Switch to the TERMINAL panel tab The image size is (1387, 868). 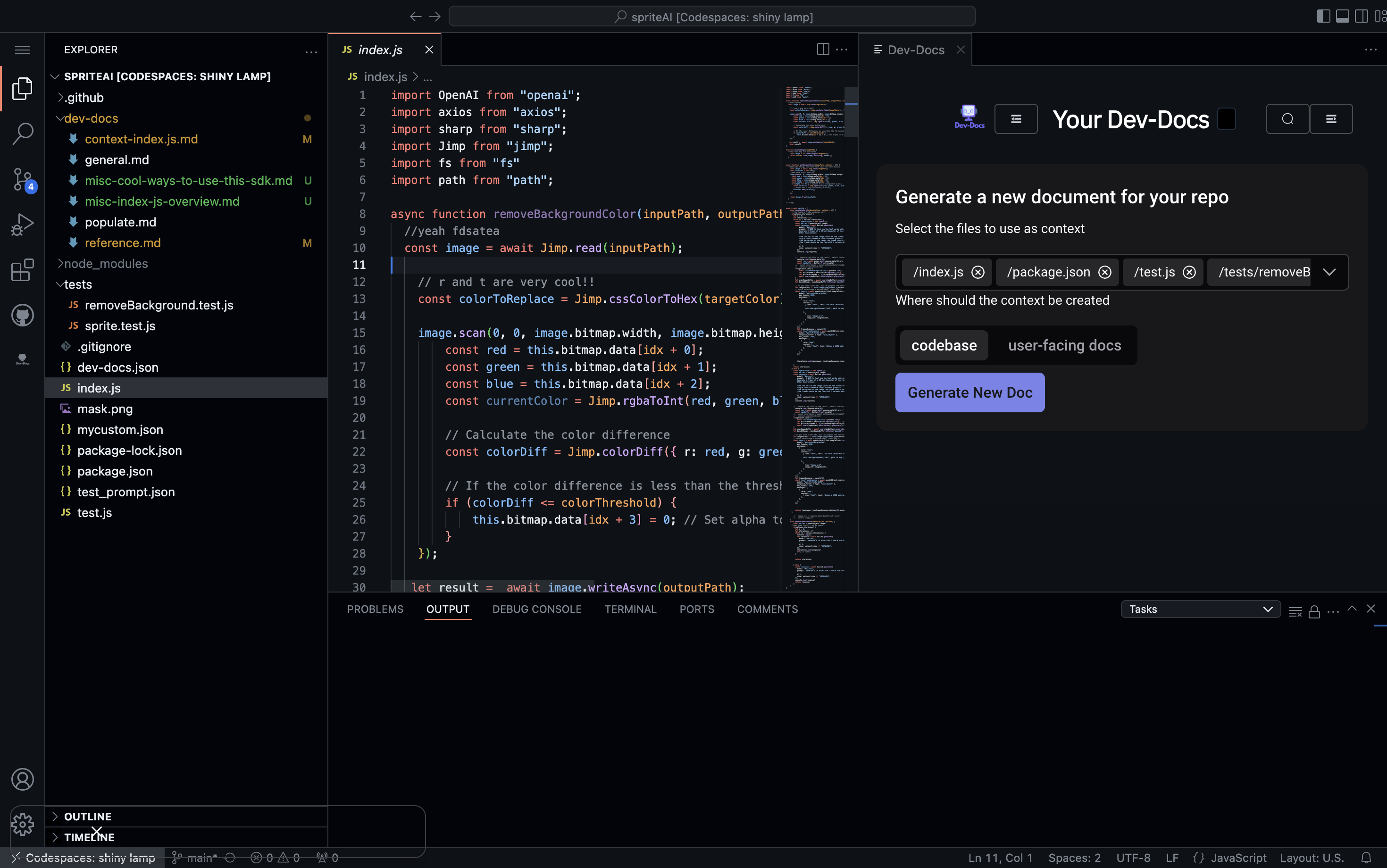(630, 609)
